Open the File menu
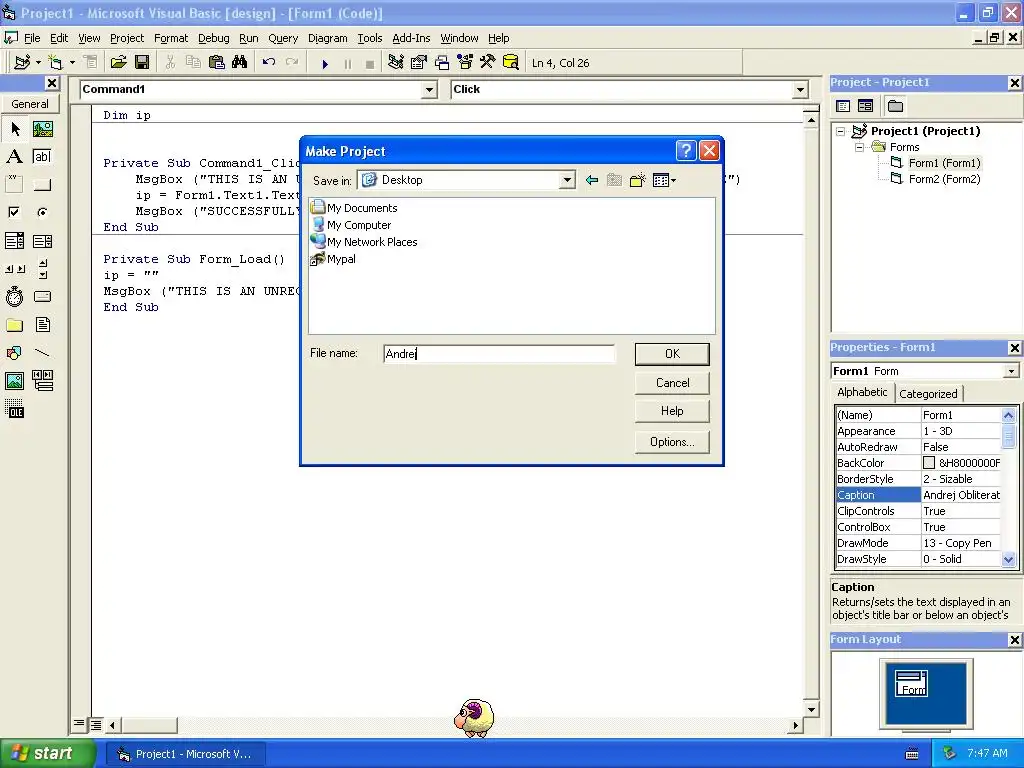Viewport: 1024px width, 768px height. tap(31, 38)
